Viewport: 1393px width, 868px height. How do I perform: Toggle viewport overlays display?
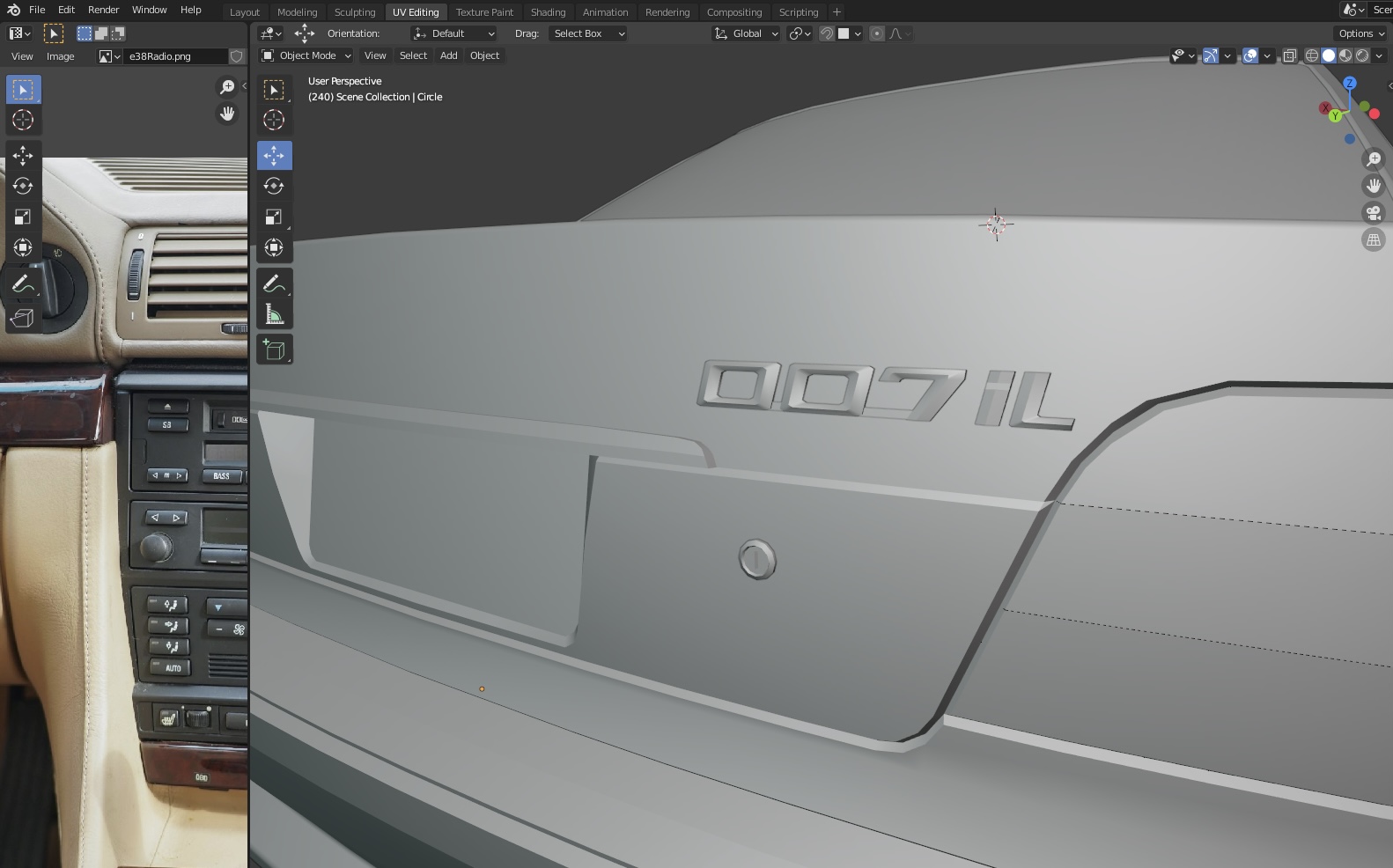point(1250,55)
